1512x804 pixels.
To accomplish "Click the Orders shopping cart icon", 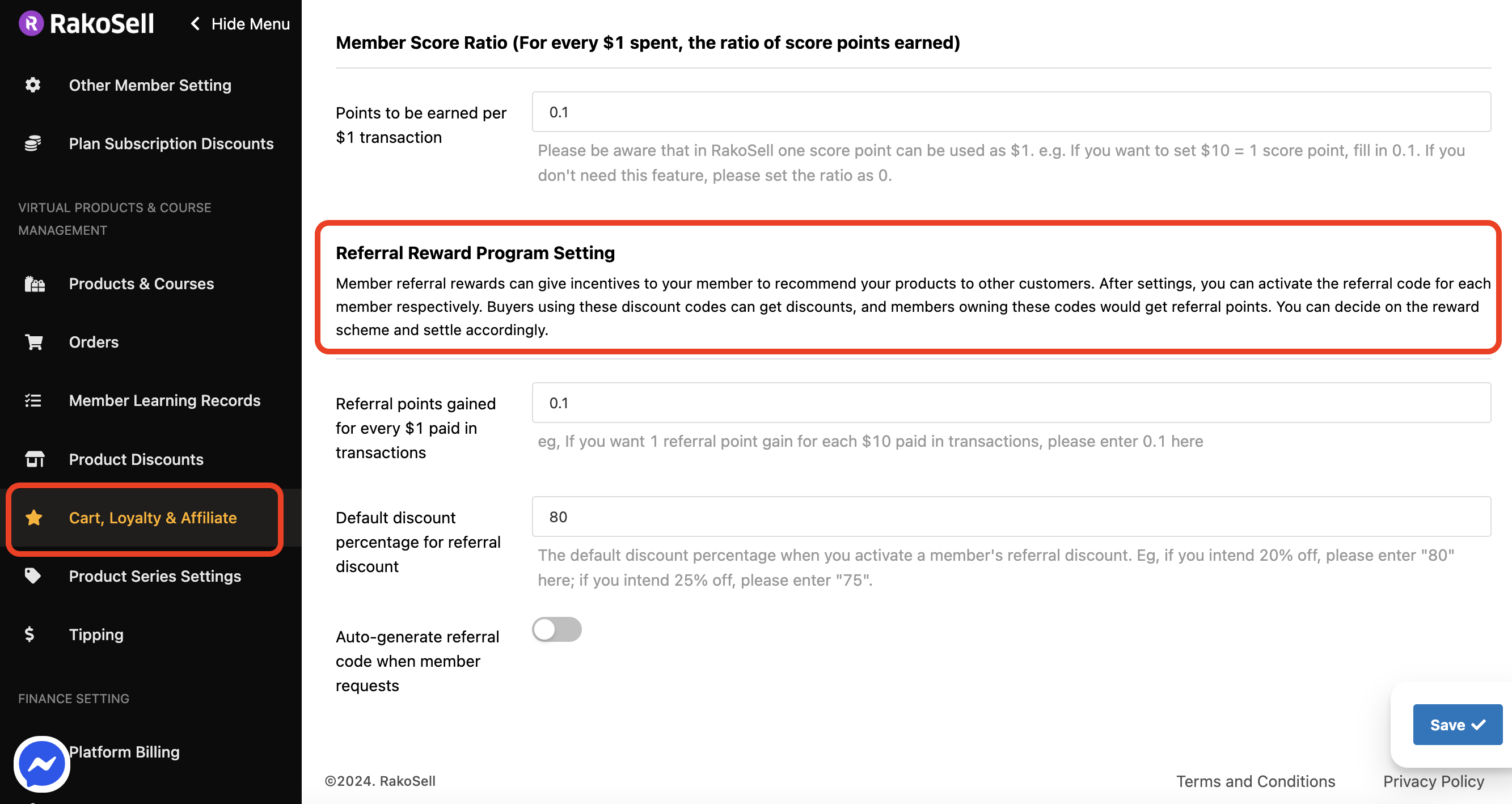I will pos(34,342).
